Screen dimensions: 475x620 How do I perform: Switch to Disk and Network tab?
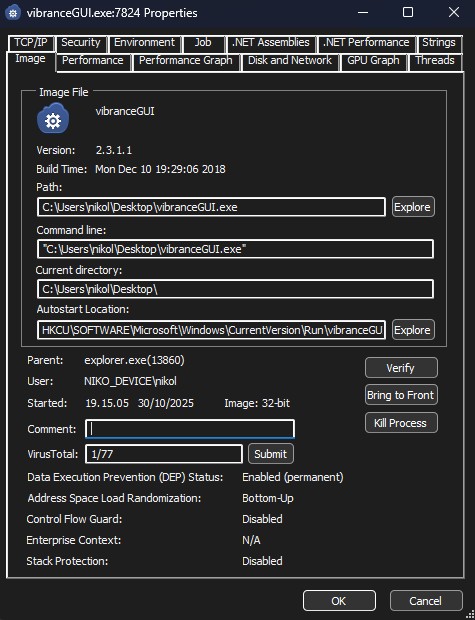[x=290, y=60]
